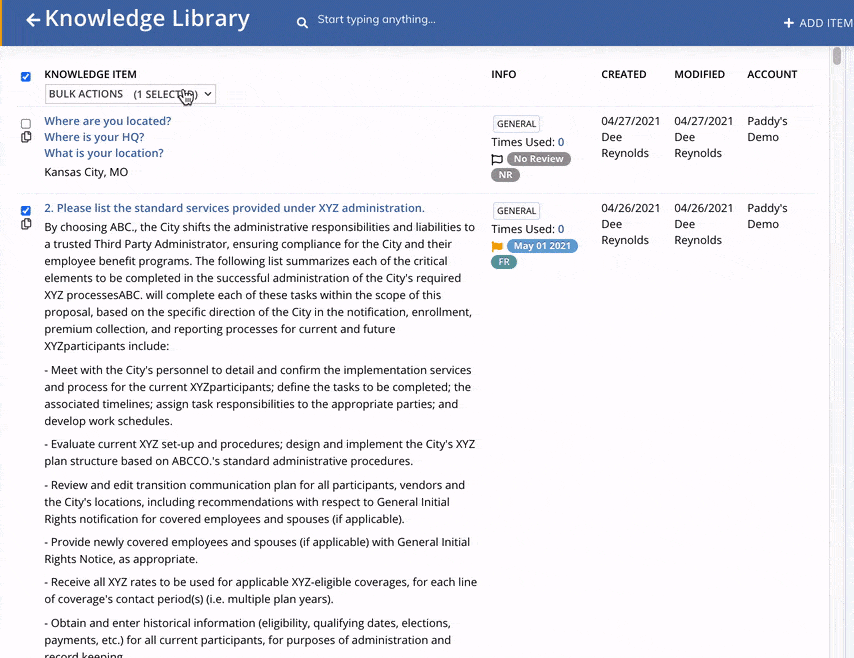Click the NR tag badge
Screen dimensions: 854x658
pos(505,175)
